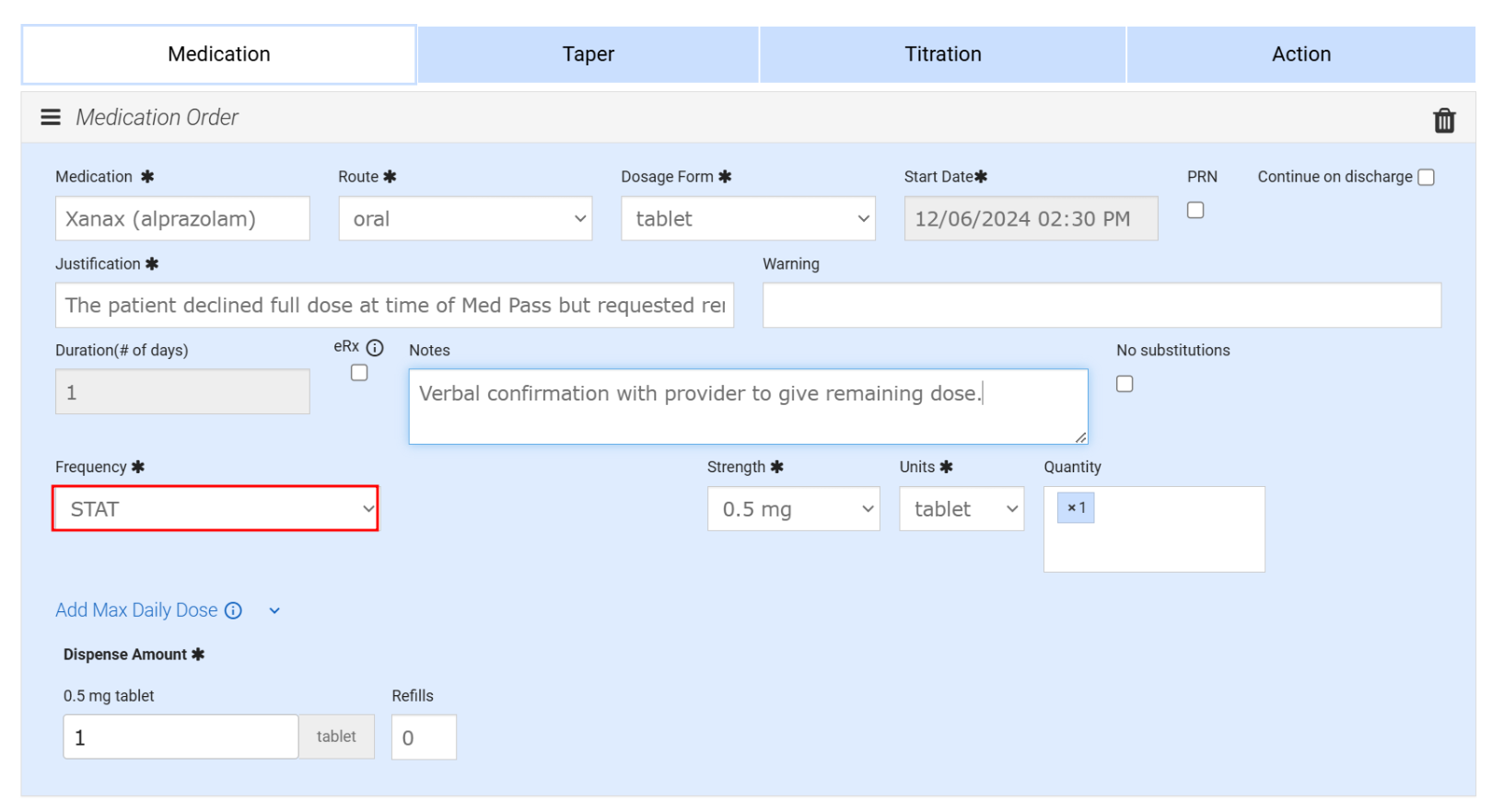Open the Frequency dropdown set to STAT

pos(216,509)
